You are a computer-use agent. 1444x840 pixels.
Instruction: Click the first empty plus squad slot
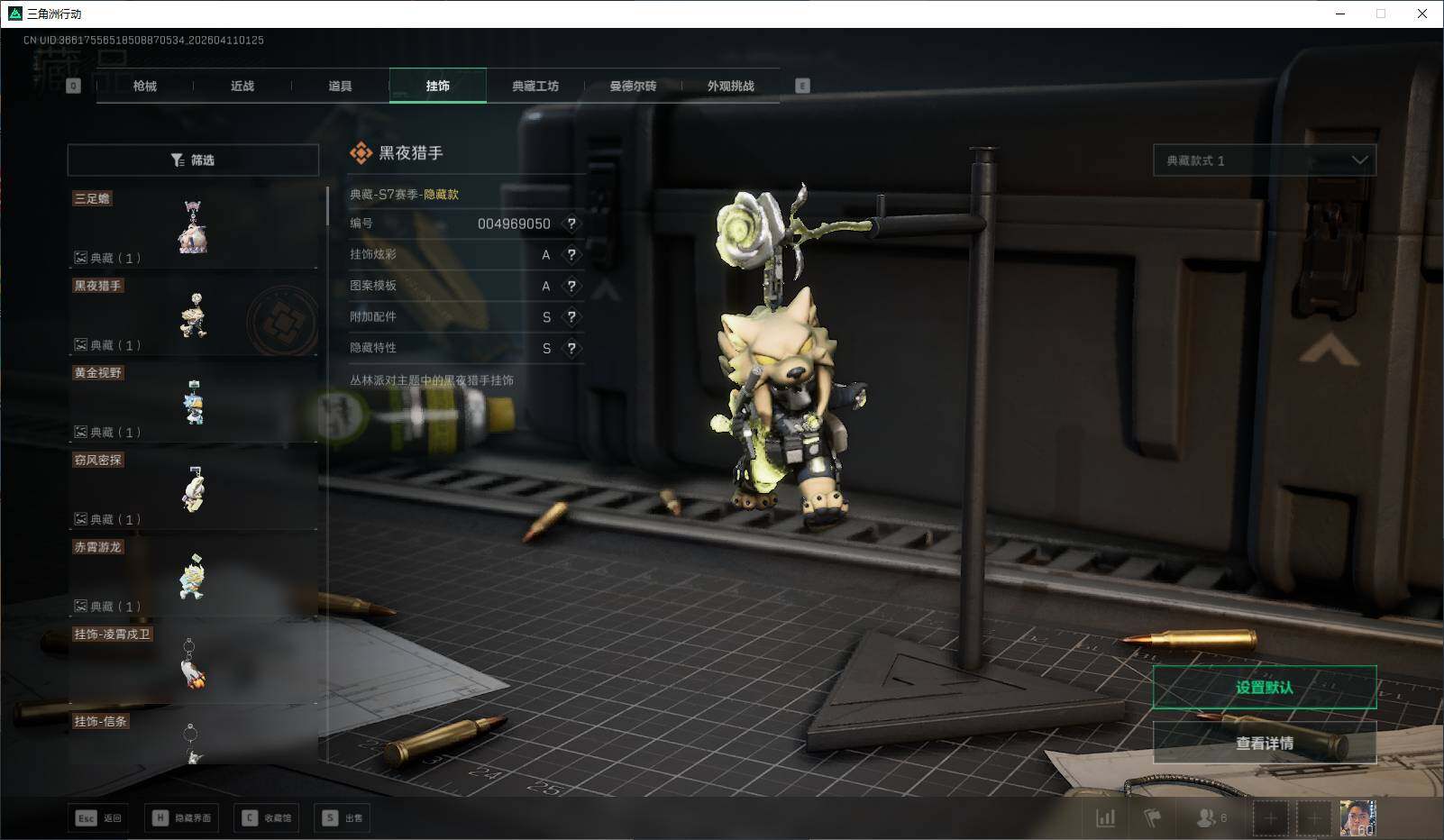pos(1270,818)
